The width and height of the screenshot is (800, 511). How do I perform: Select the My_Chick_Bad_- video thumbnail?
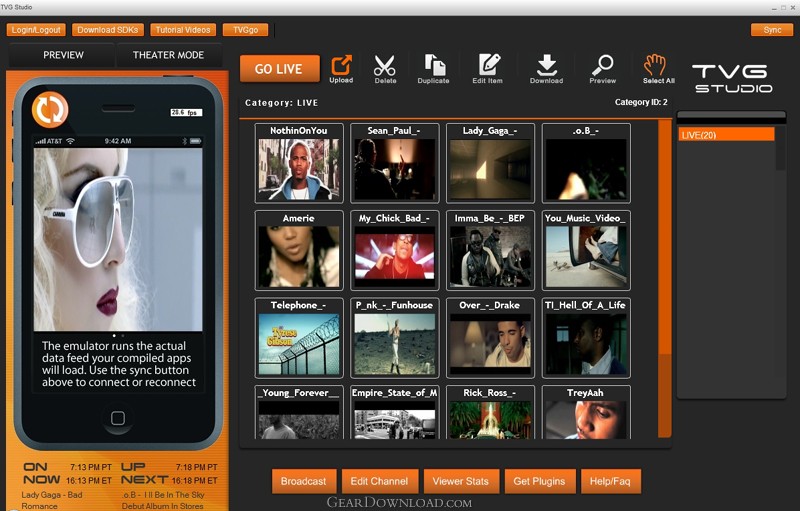coord(394,250)
